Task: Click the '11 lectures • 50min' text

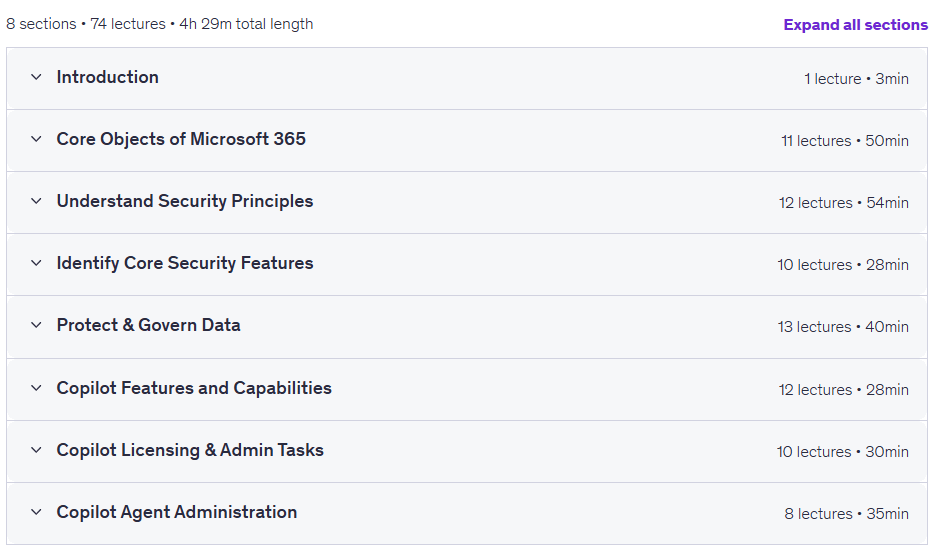Action: (x=845, y=141)
